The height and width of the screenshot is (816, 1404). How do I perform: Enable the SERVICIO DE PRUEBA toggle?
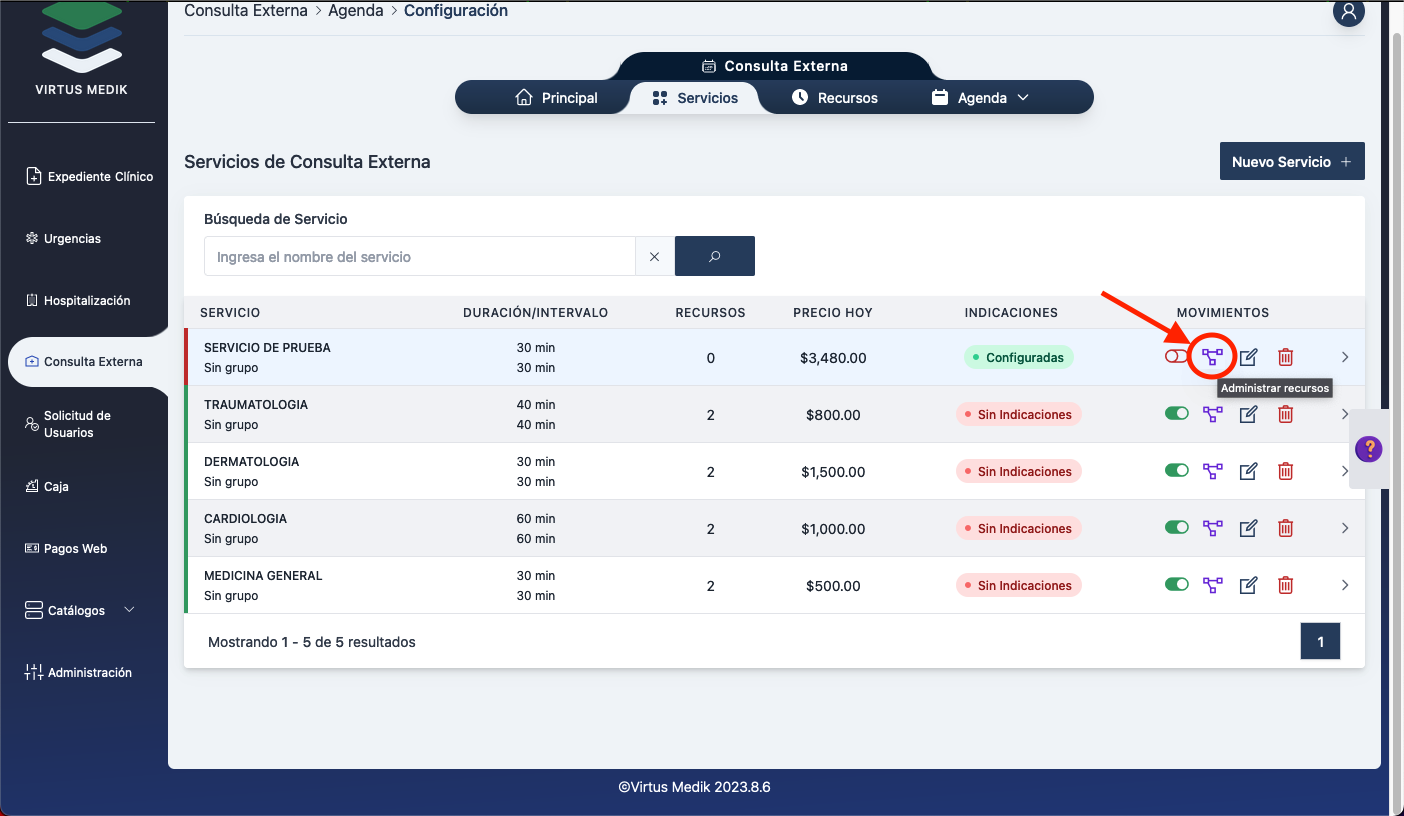1176,357
